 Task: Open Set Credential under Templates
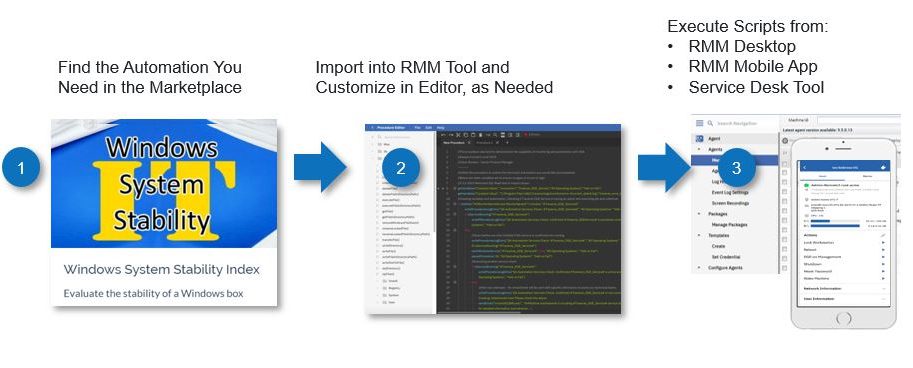(726, 257)
